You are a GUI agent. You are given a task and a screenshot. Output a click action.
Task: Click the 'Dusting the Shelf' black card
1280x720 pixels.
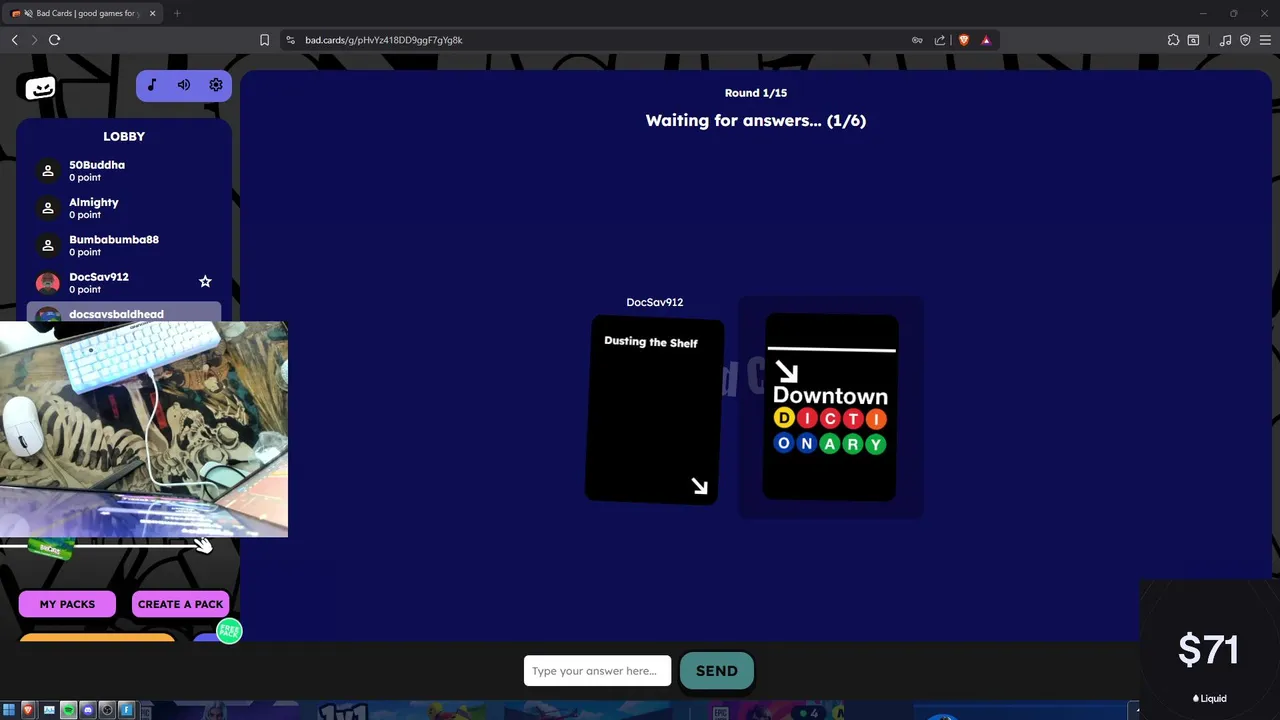[653, 410]
